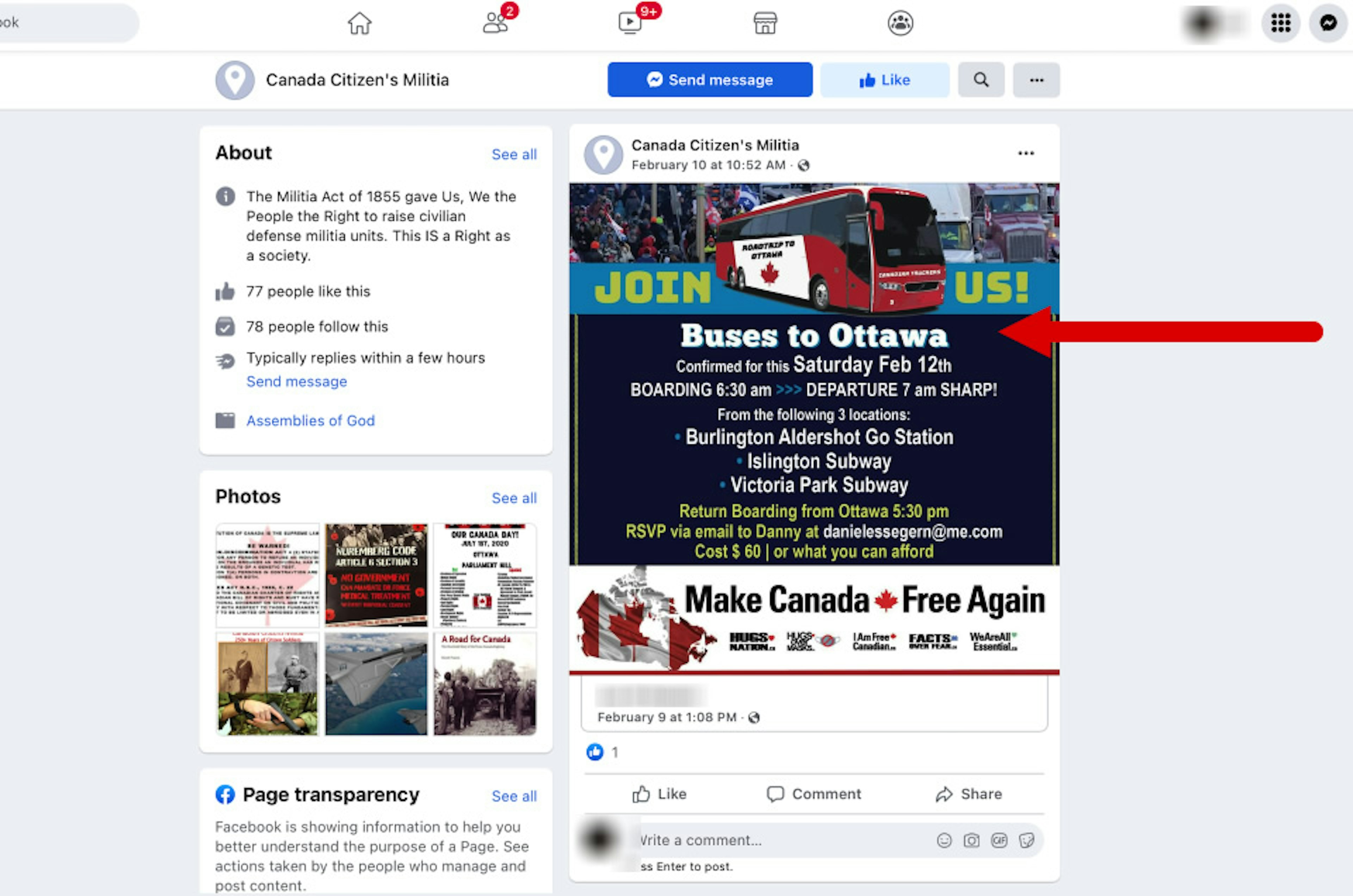Click the blue Send message button
The image size is (1353, 896).
[x=710, y=80]
